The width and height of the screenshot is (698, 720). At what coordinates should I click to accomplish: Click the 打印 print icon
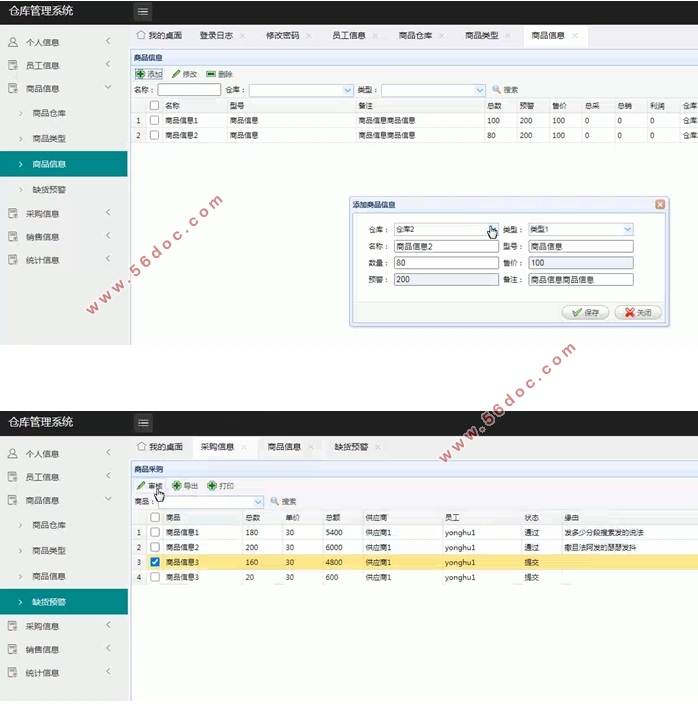pos(212,485)
